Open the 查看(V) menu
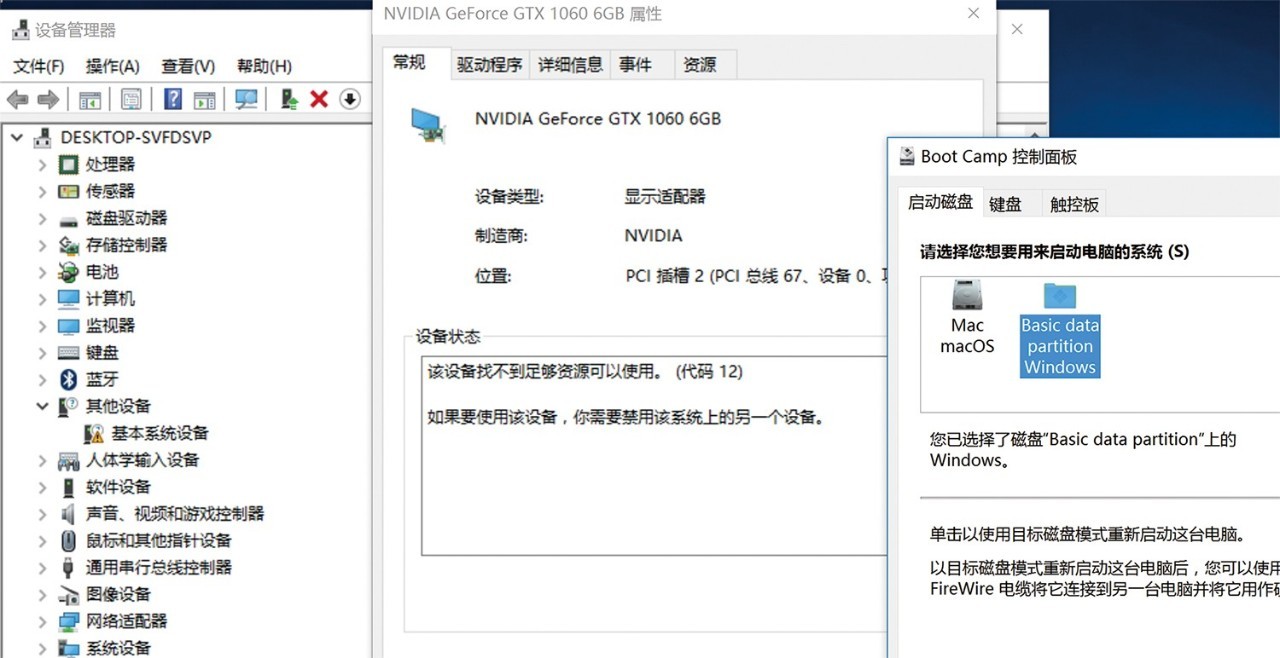The image size is (1280, 658). click(188, 66)
